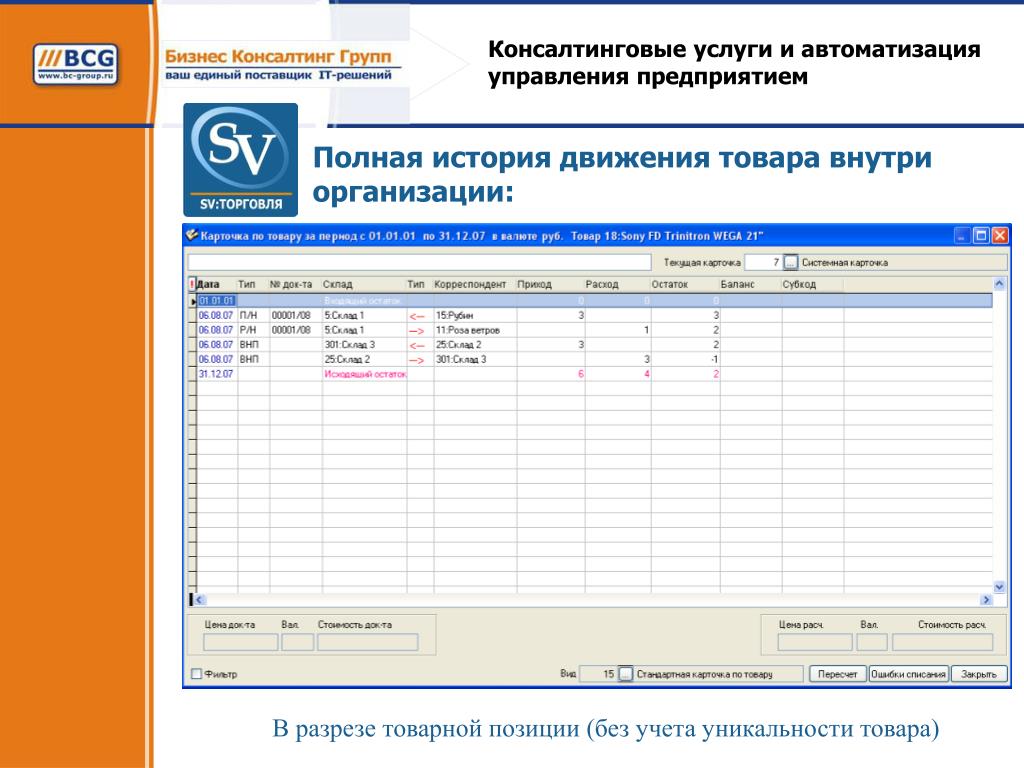Viewport: 1024px width, 768px height.
Task: Click the Корреспондент column header
Action: click(474, 285)
